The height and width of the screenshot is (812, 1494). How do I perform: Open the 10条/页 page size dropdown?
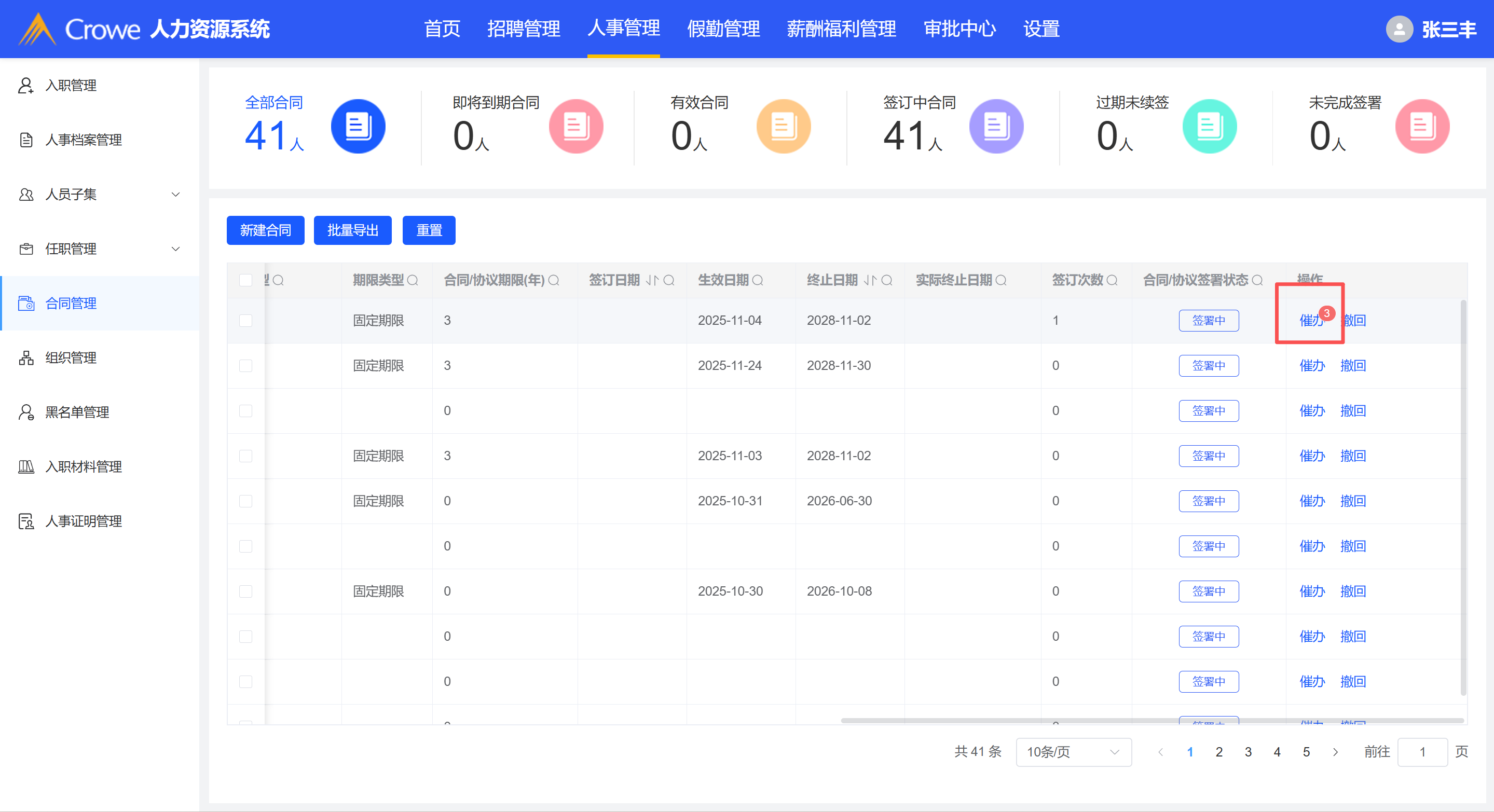pos(1073,752)
